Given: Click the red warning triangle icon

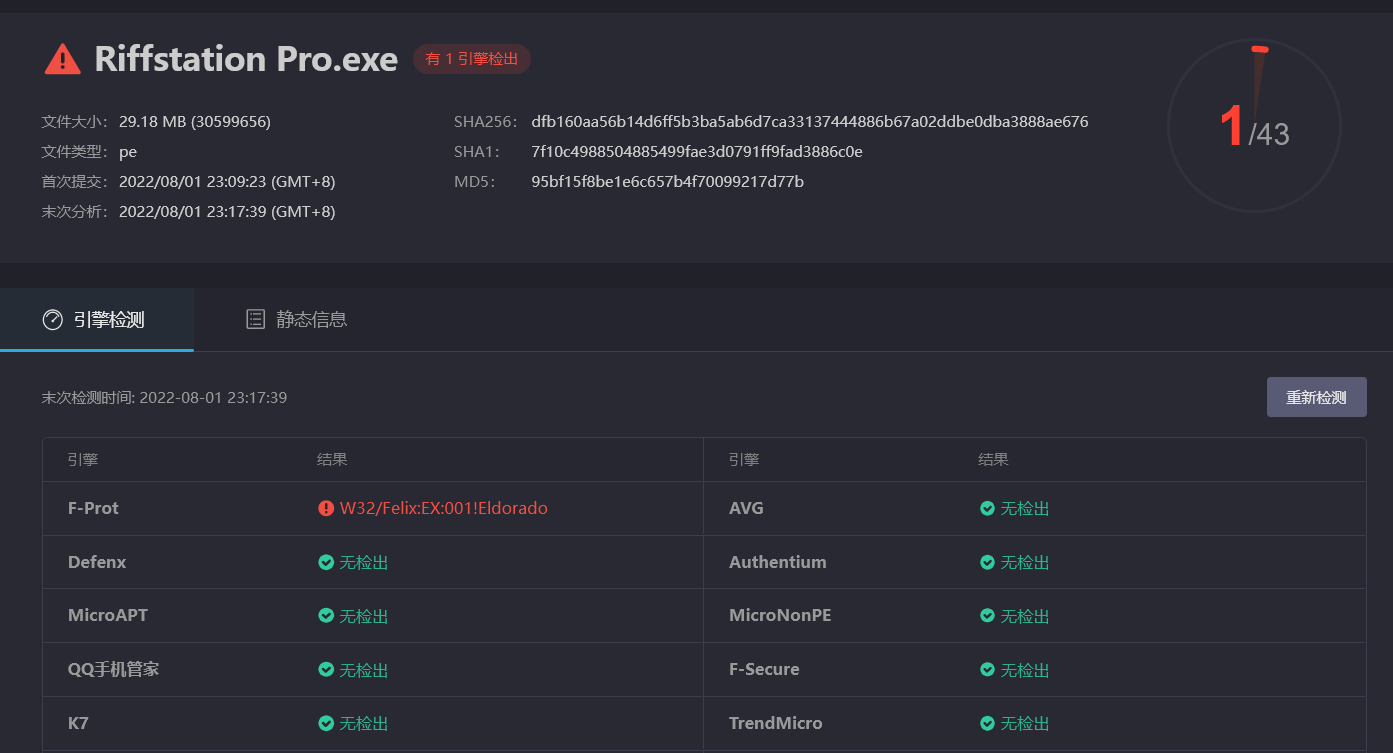Looking at the screenshot, I should [62, 59].
